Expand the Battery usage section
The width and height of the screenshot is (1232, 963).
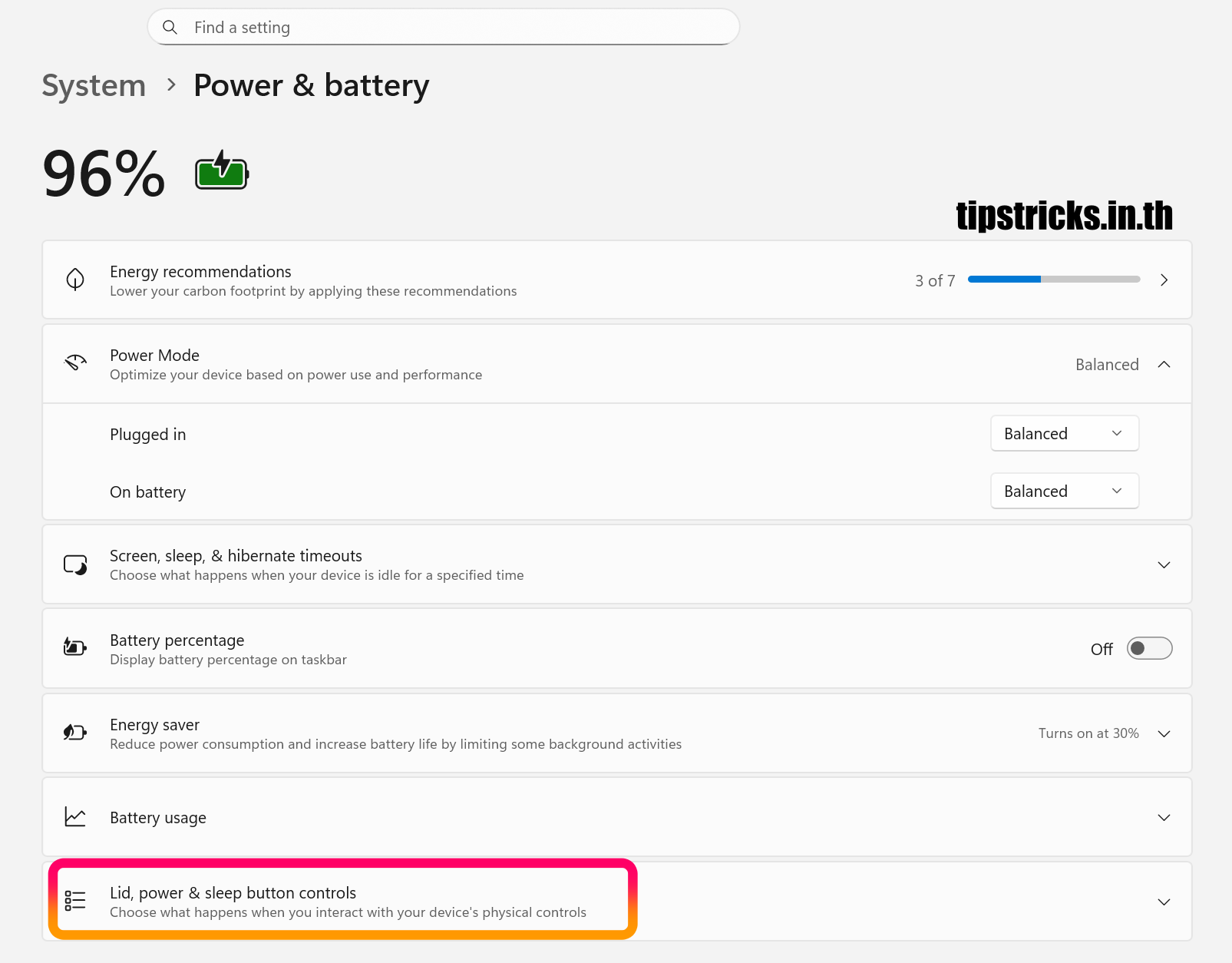(x=1164, y=818)
